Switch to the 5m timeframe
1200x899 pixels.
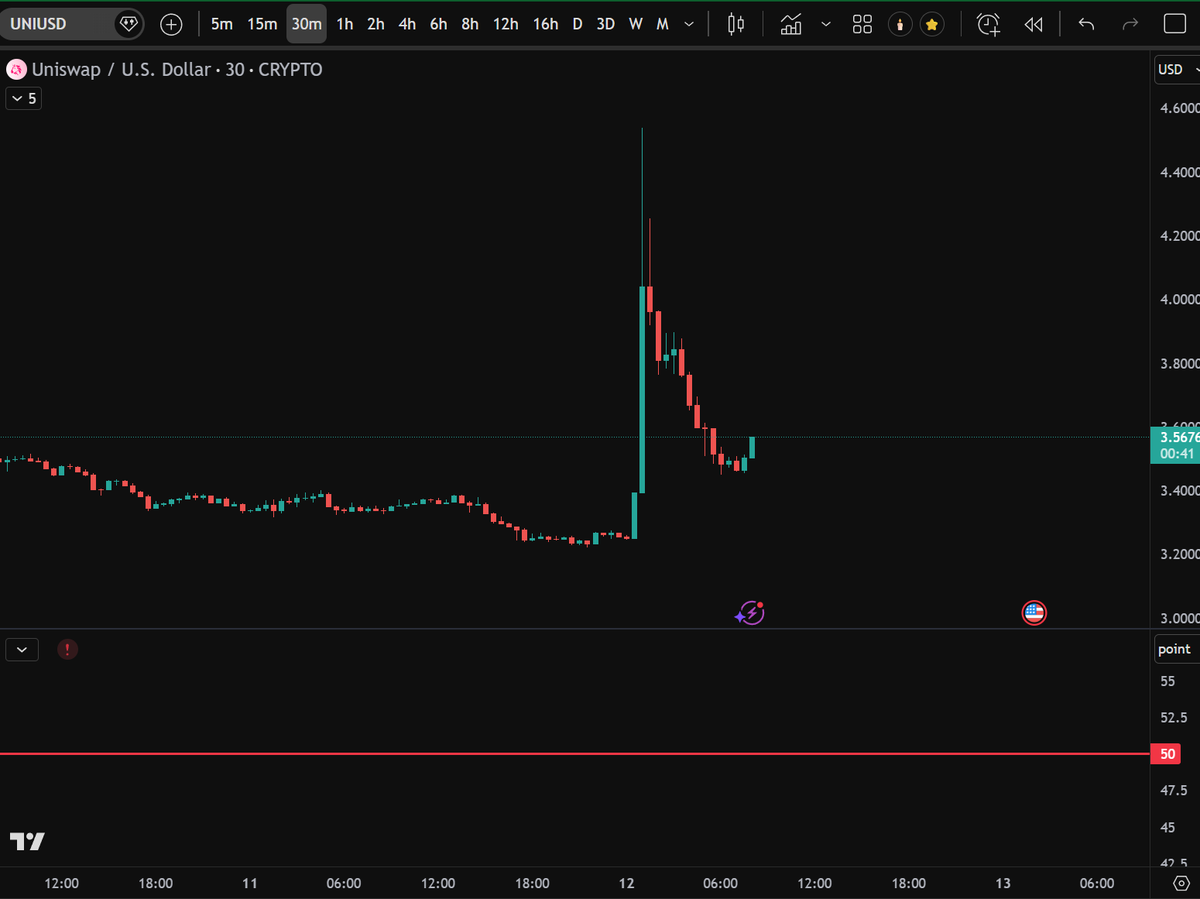point(221,24)
